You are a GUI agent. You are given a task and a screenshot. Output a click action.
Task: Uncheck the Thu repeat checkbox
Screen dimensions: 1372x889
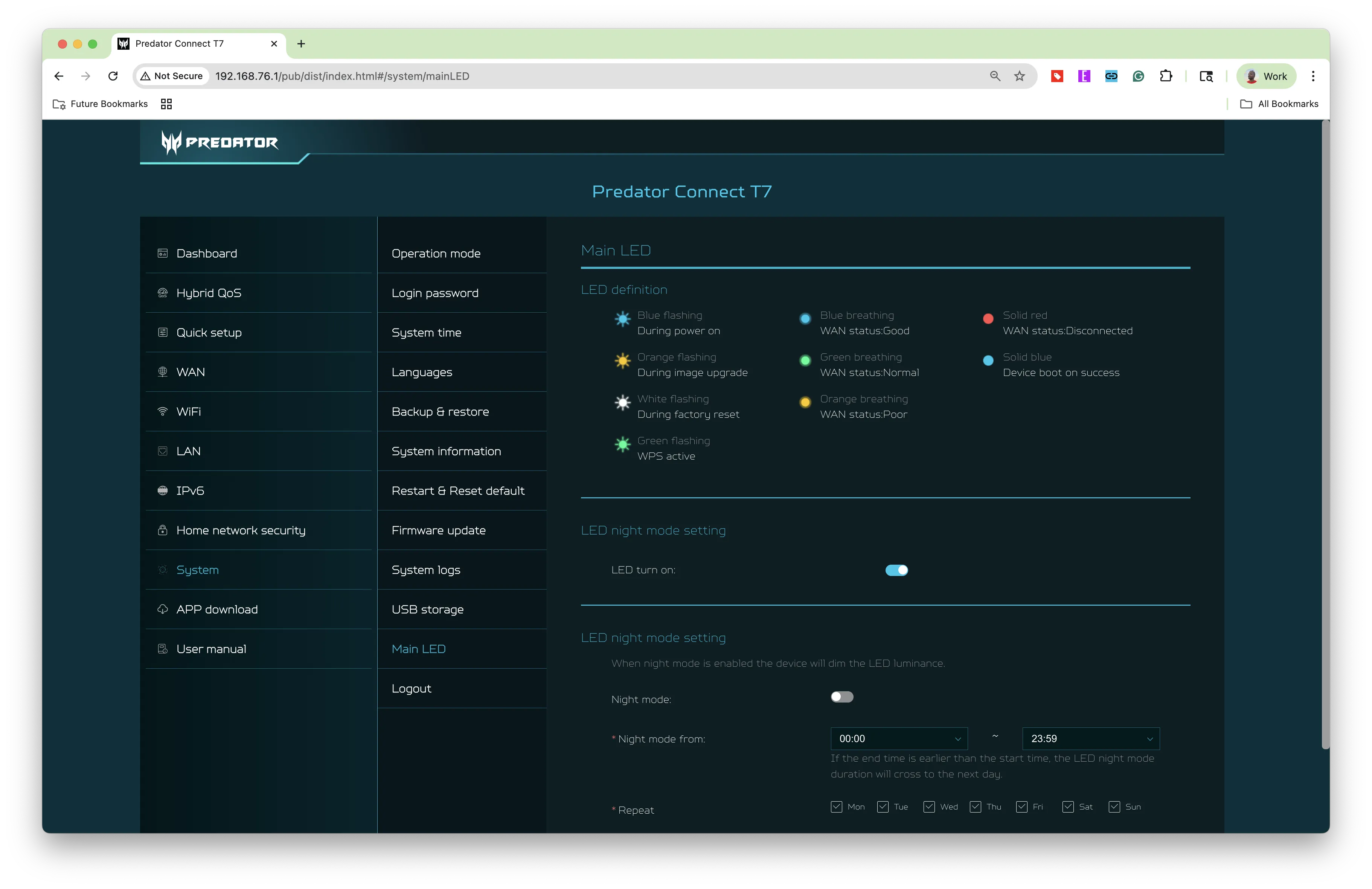point(975,807)
